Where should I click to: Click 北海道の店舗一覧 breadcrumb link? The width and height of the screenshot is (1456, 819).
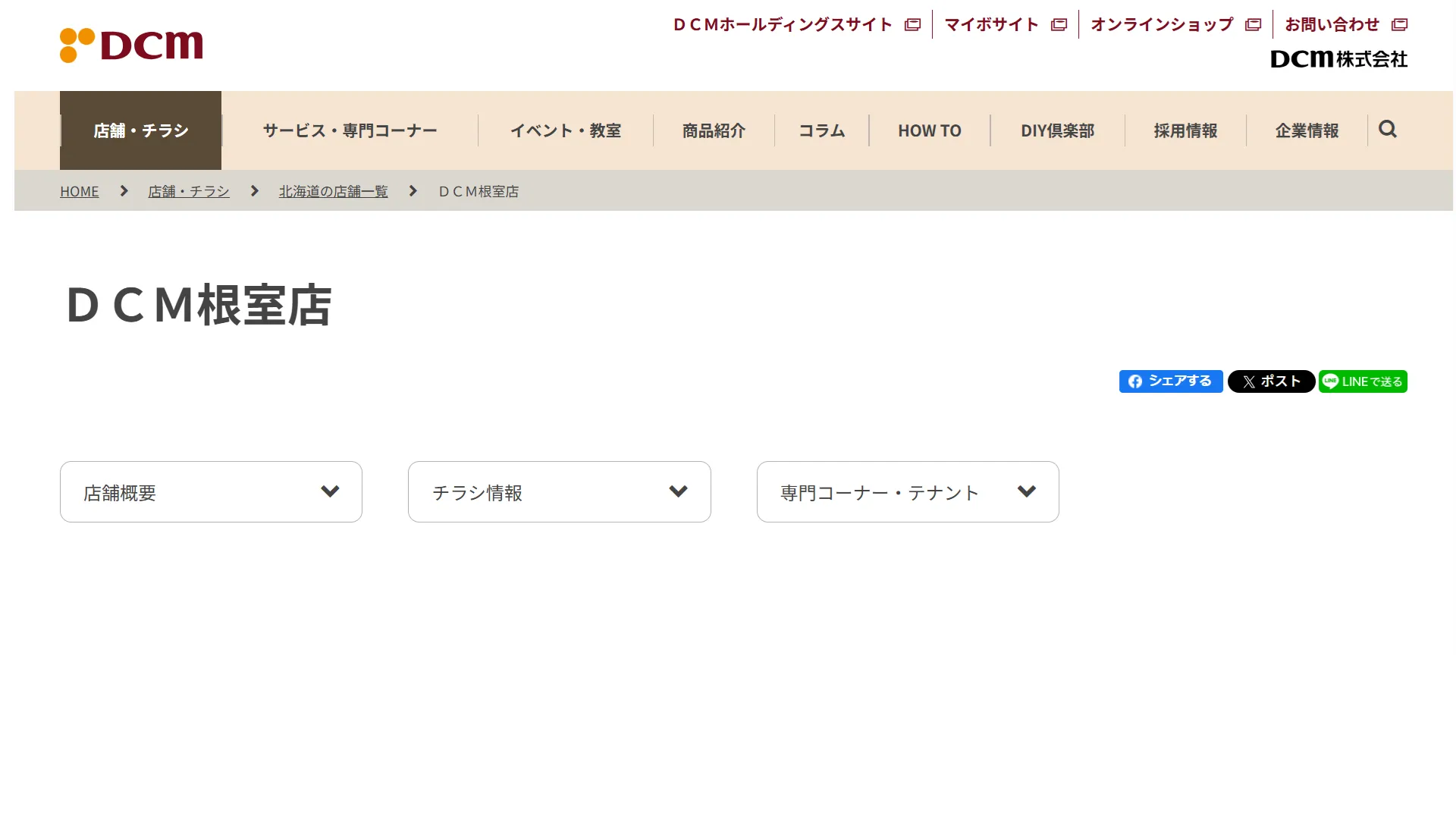(x=334, y=191)
